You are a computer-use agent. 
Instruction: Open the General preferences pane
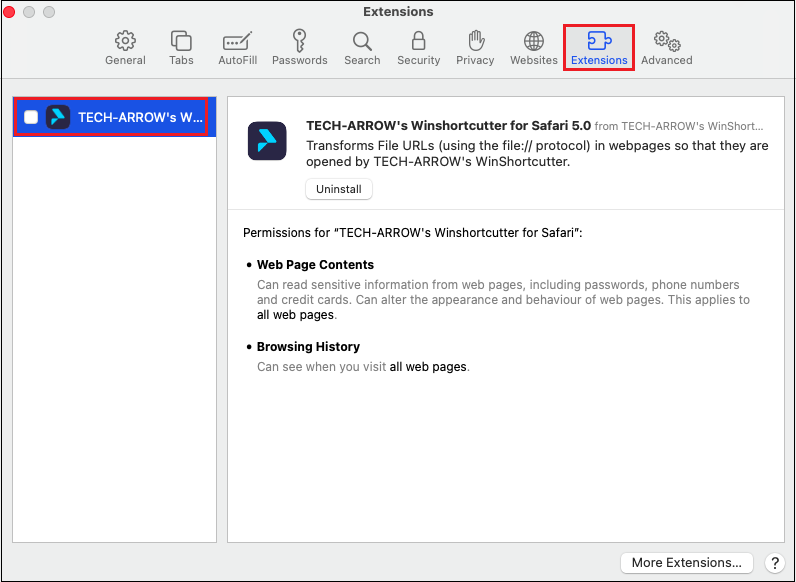point(125,48)
